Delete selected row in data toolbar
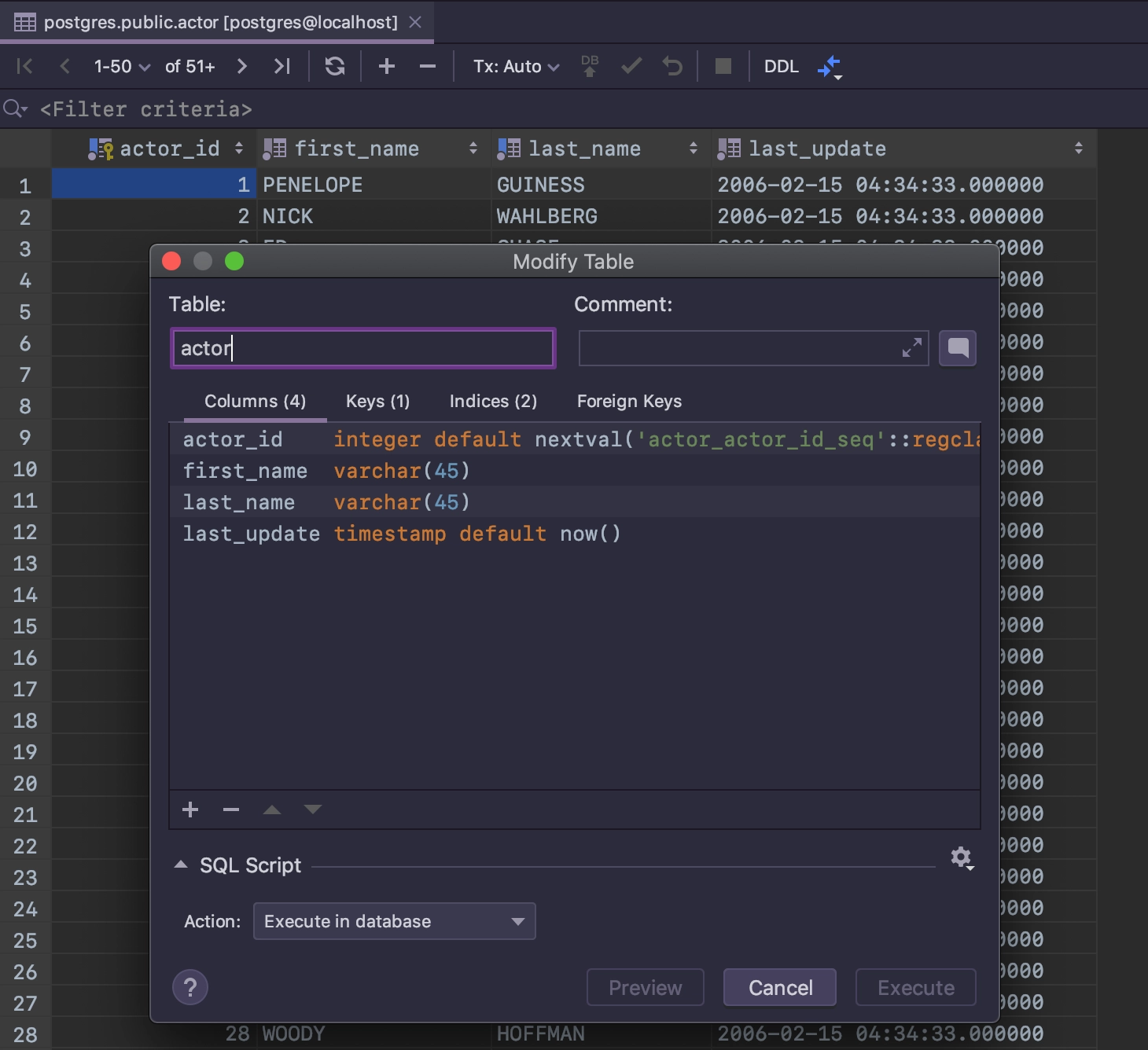Viewport: 1148px width, 1050px height. click(x=427, y=66)
